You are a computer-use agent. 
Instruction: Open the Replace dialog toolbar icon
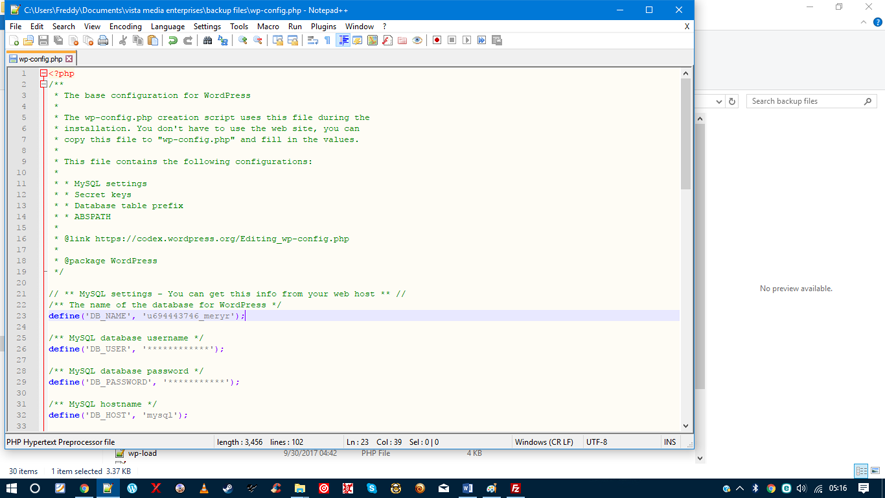[x=222, y=40]
